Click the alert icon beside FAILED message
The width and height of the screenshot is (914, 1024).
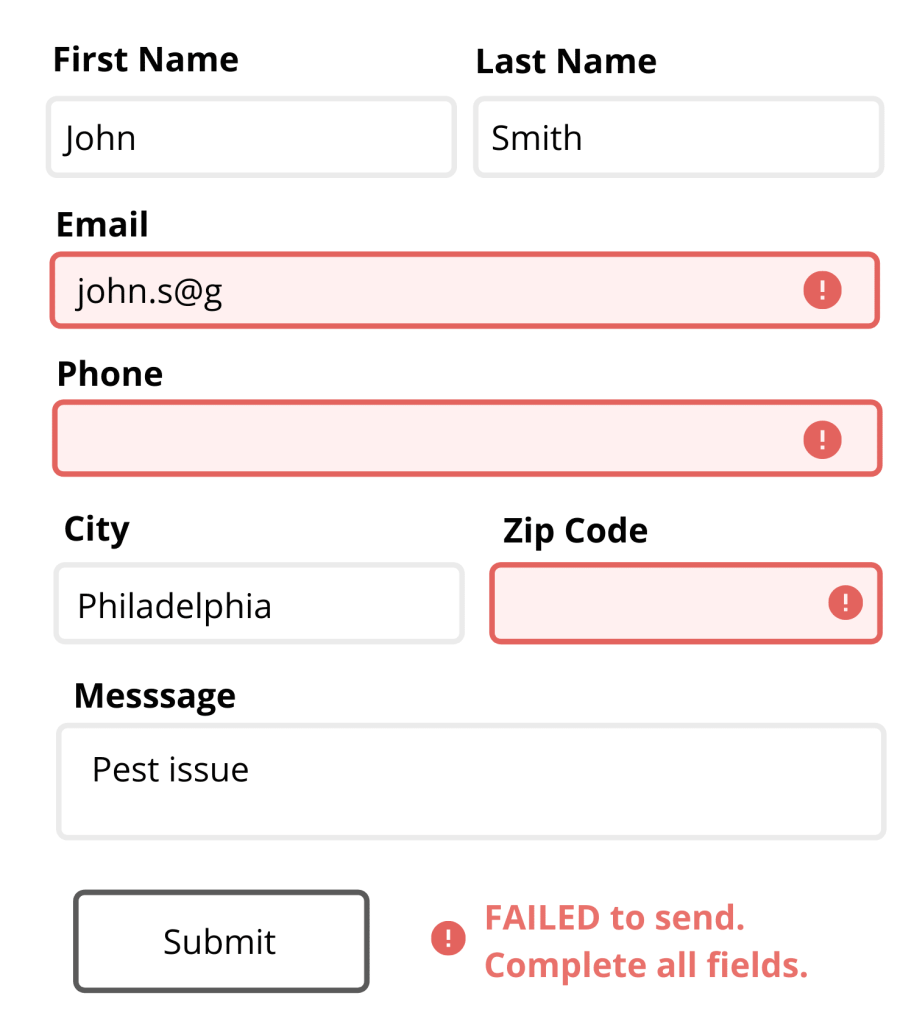click(x=449, y=938)
